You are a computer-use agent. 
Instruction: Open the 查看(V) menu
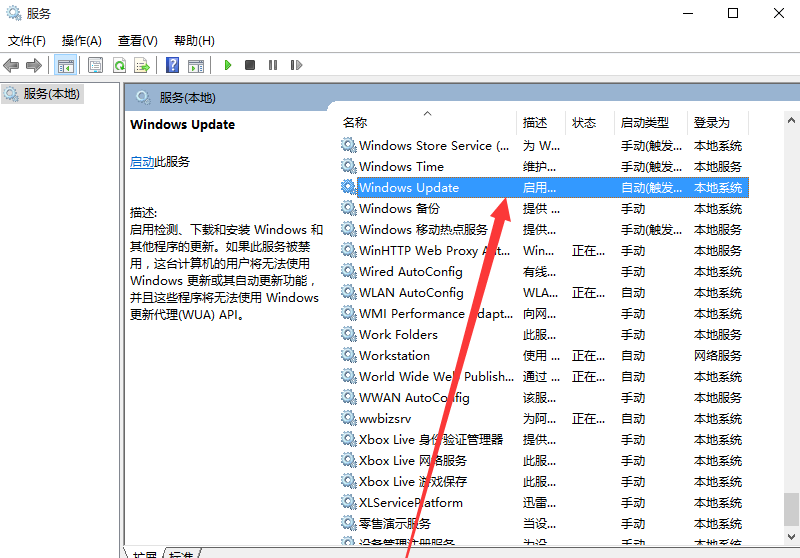[x=137, y=41]
